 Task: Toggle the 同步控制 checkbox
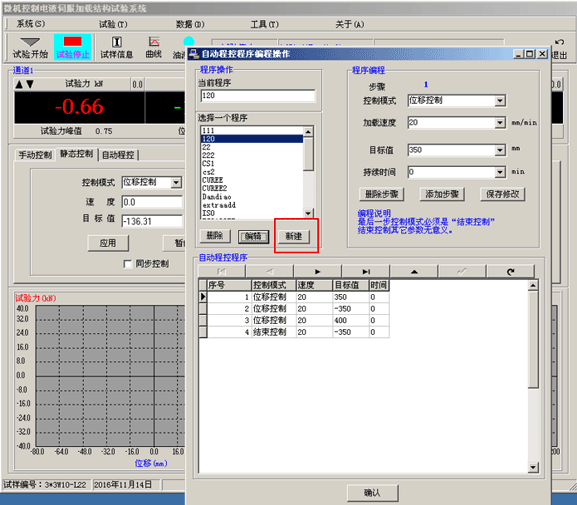pyautogui.click(x=128, y=264)
